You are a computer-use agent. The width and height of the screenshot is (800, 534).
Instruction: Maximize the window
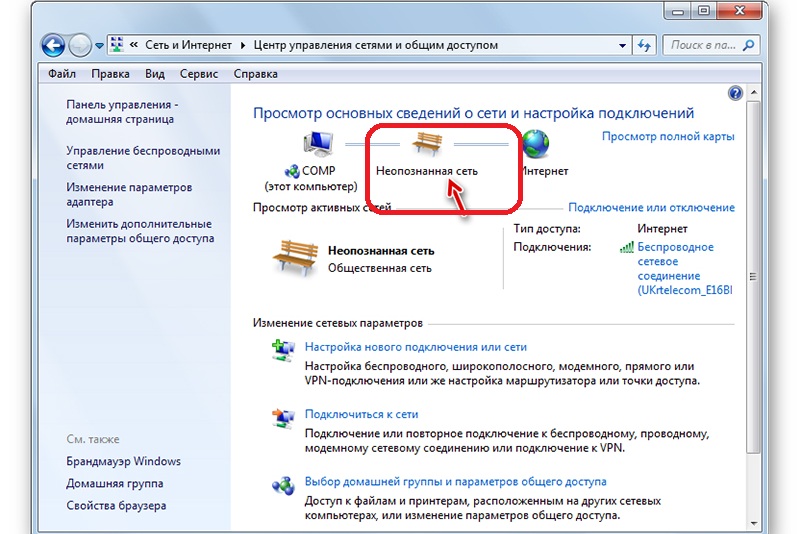[x=704, y=10]
